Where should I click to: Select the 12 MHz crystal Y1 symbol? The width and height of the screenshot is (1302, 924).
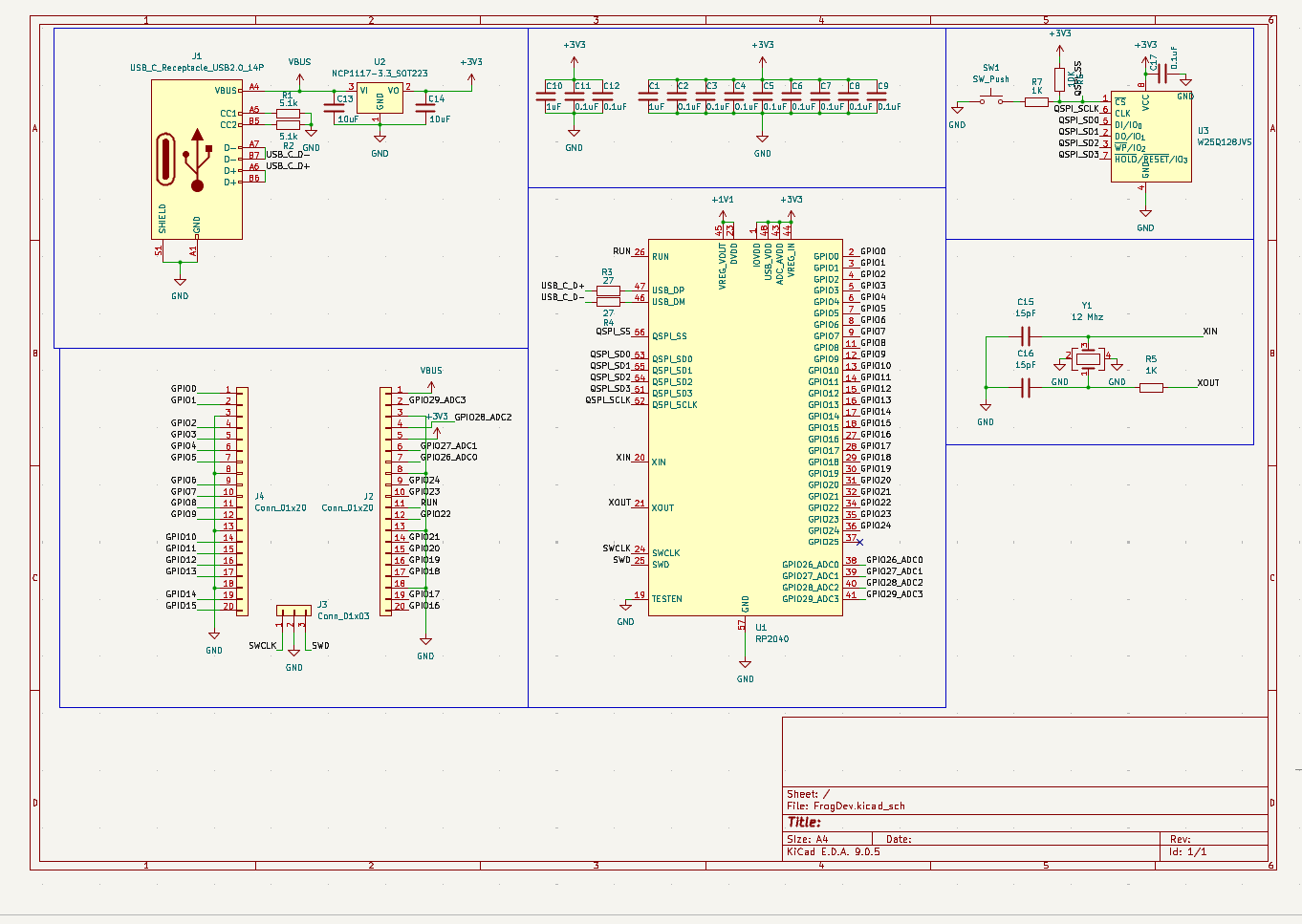(1087, 359)
